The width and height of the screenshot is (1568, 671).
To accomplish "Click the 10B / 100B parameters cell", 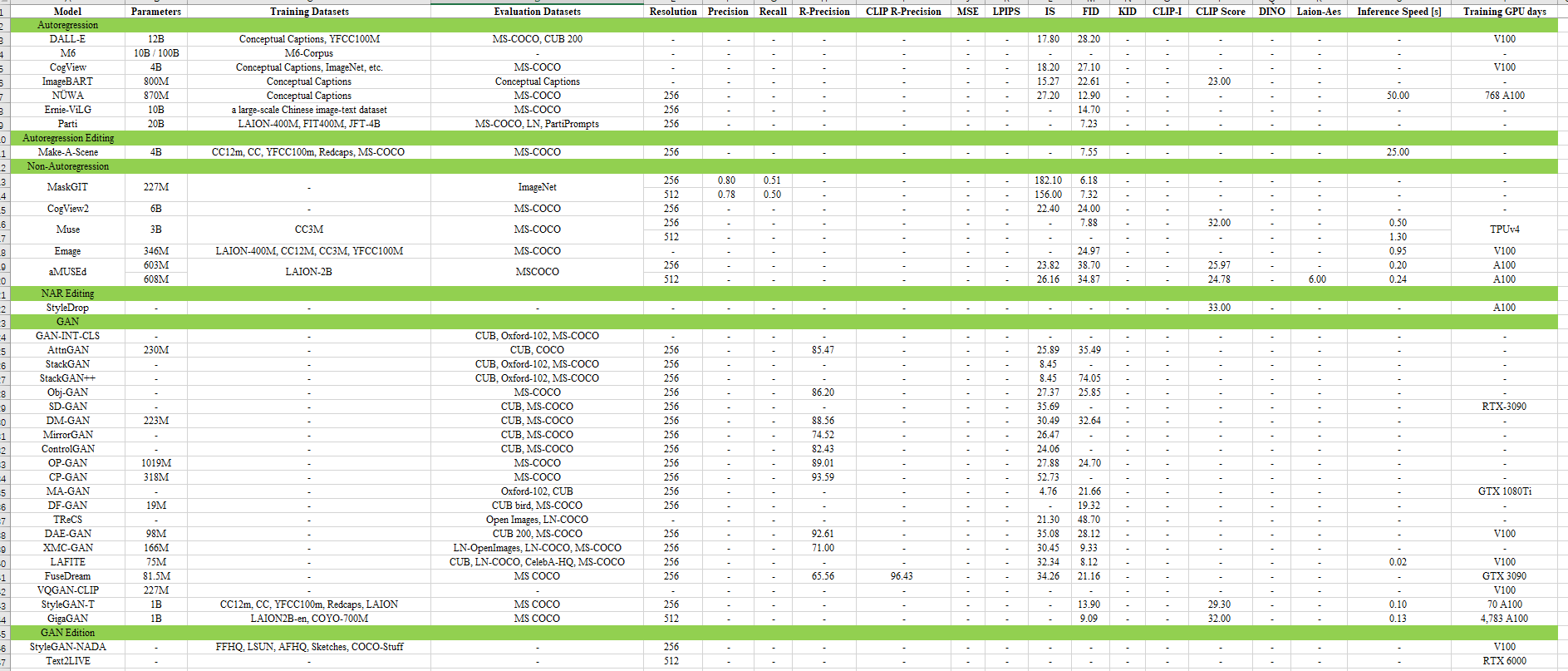I will (156, 53).
